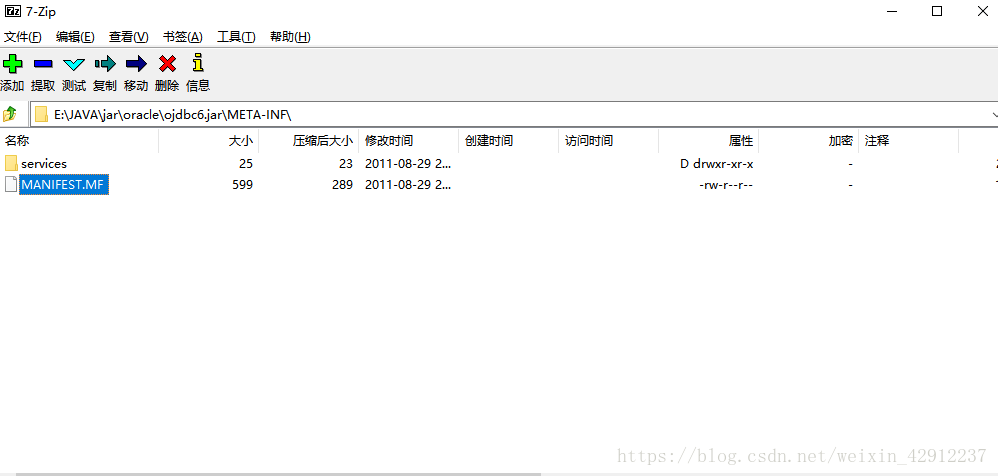Sort by the 注释 column header
The width and height of the screenshot is (998, 476).
(908, 141)
